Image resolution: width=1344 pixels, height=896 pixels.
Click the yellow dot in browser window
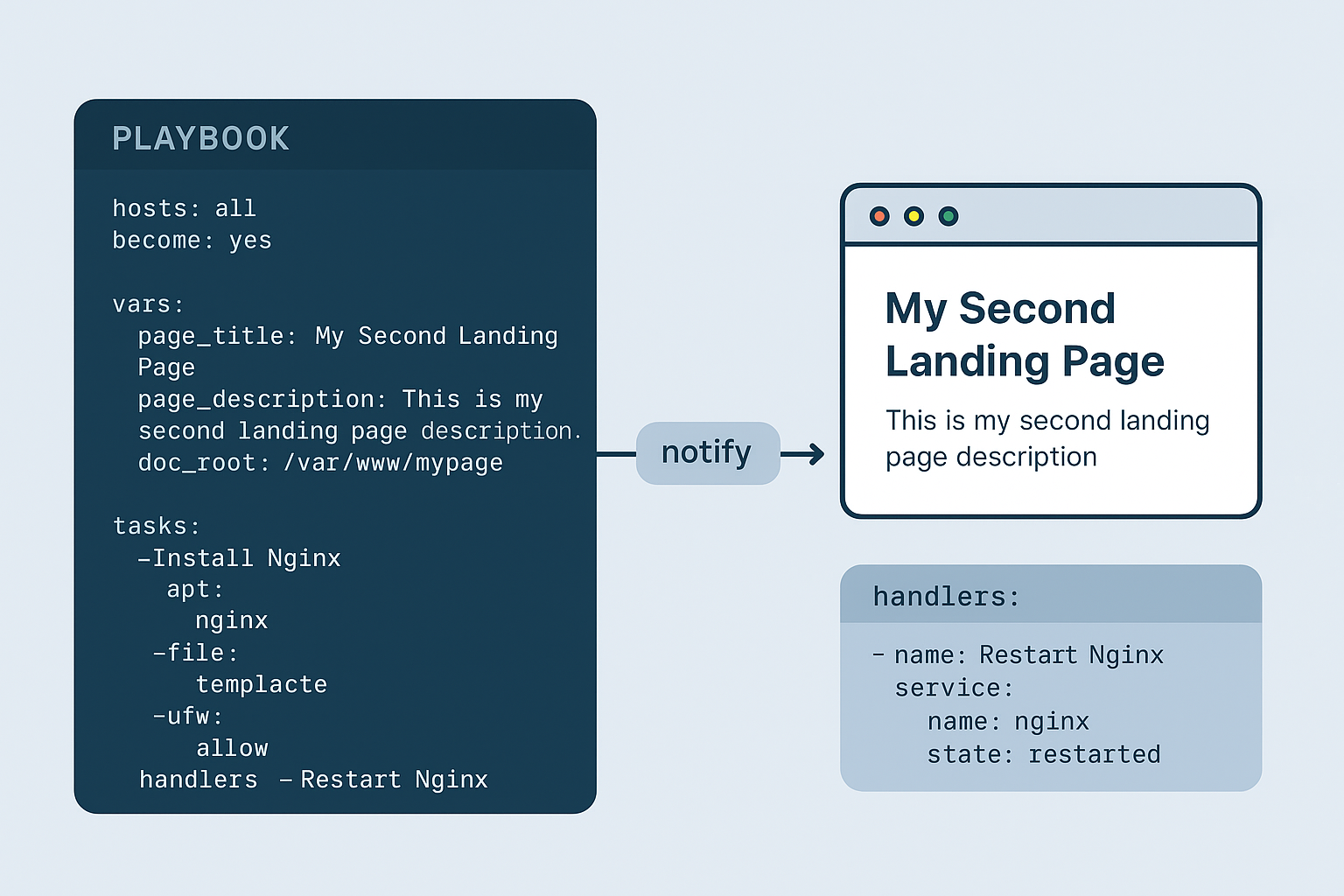pos(913,216)
